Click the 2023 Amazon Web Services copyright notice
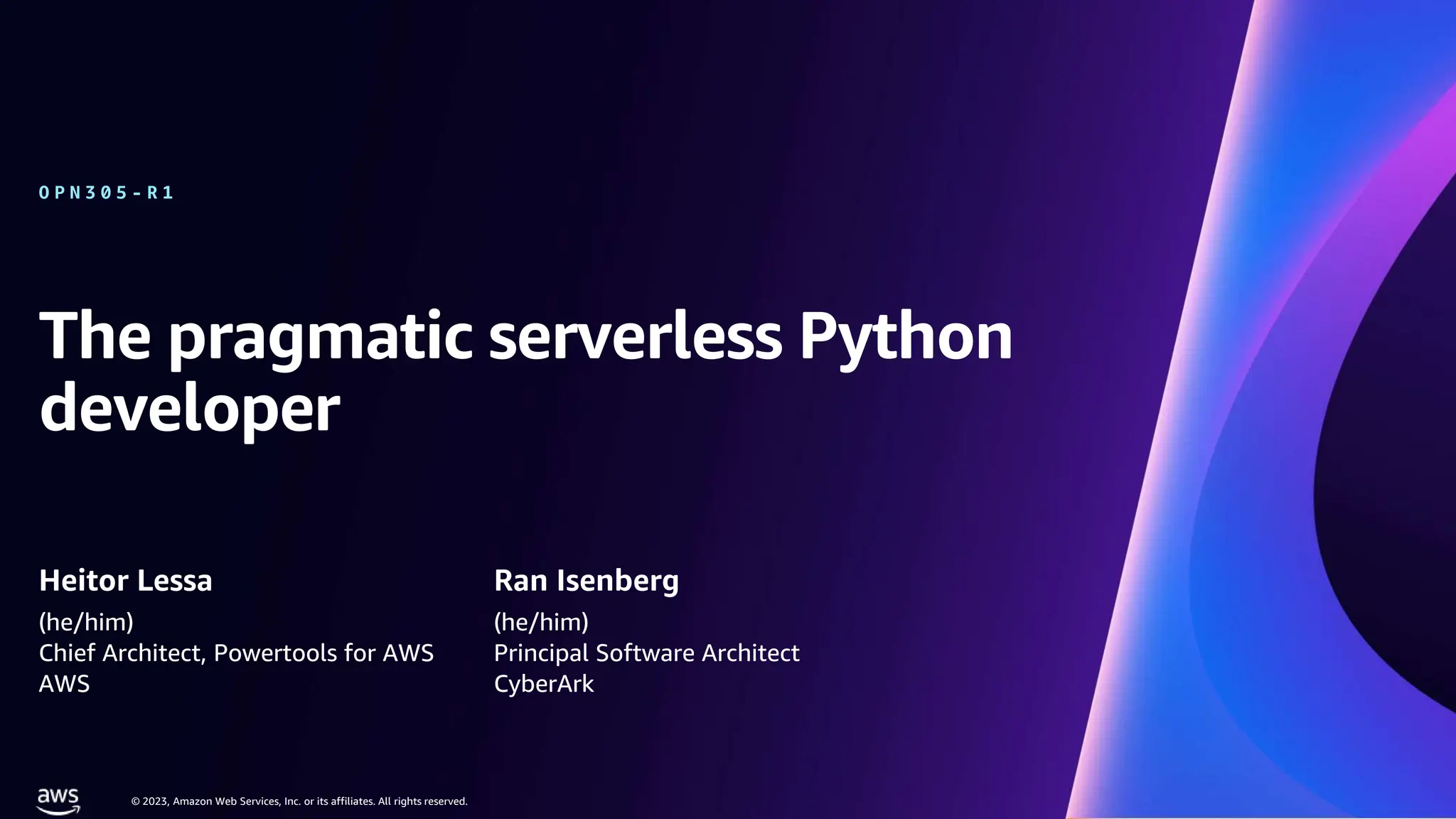The width and height of the screenshot is (1456, 819). coord(299,801)
